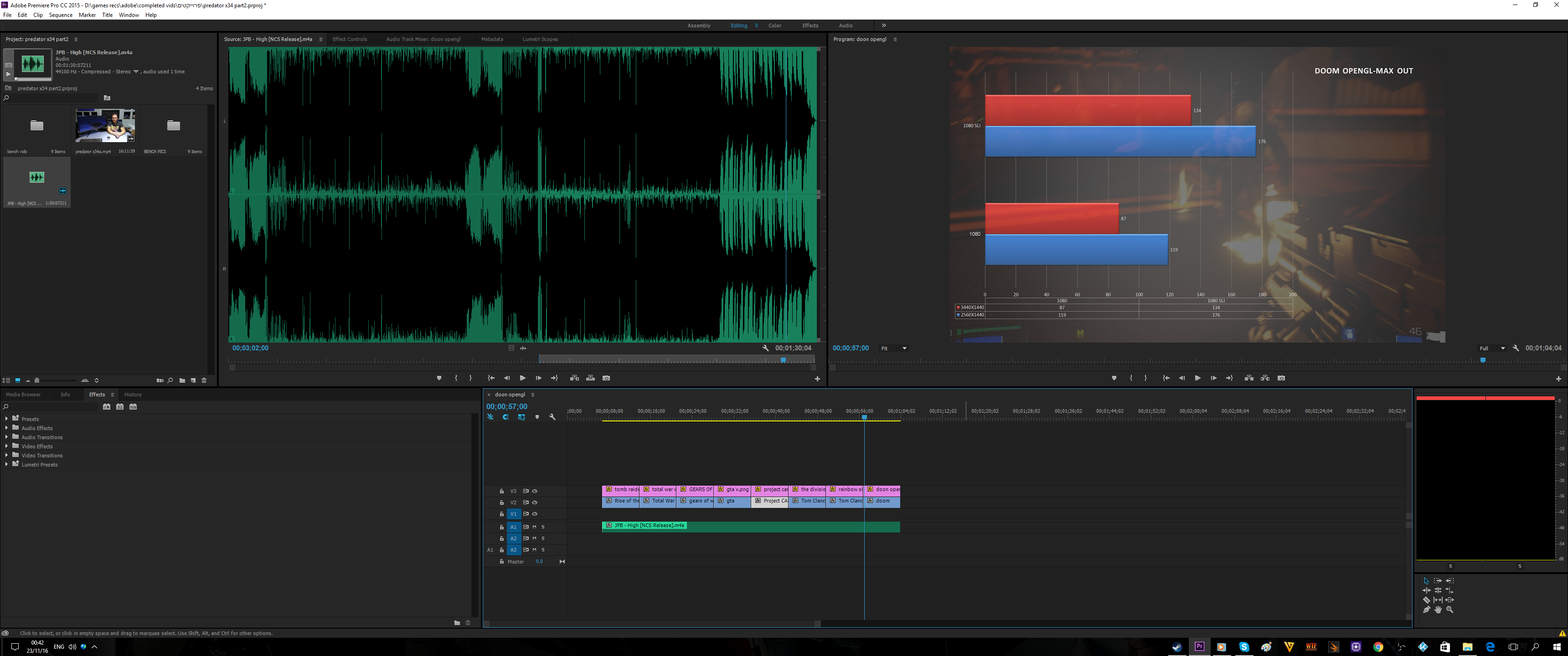The height and width of the screenshot is (656, 1568).
Task: Select the Selection arrow tool
Action: pos(1426,580)
